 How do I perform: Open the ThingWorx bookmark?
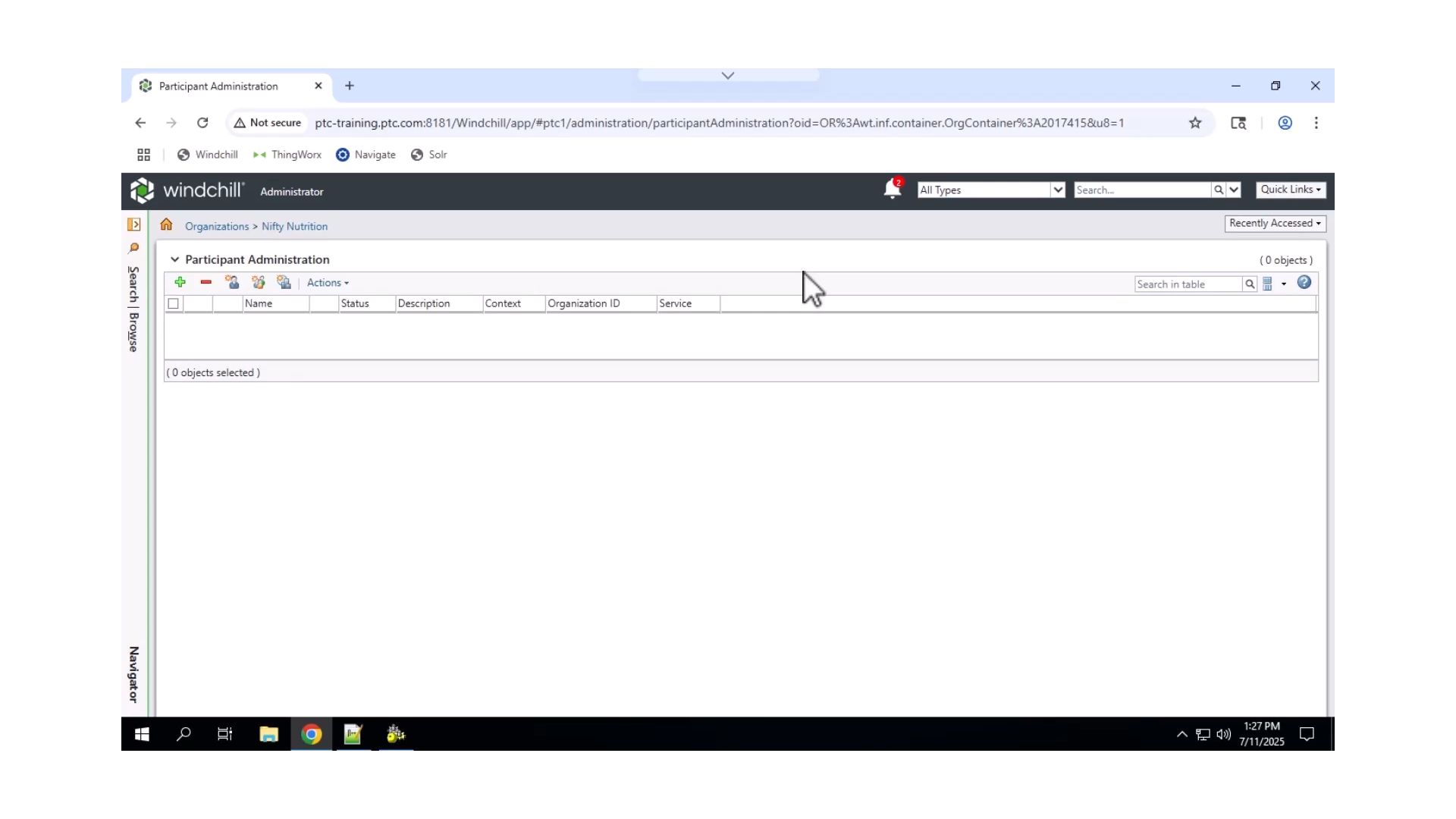[287, 155]
